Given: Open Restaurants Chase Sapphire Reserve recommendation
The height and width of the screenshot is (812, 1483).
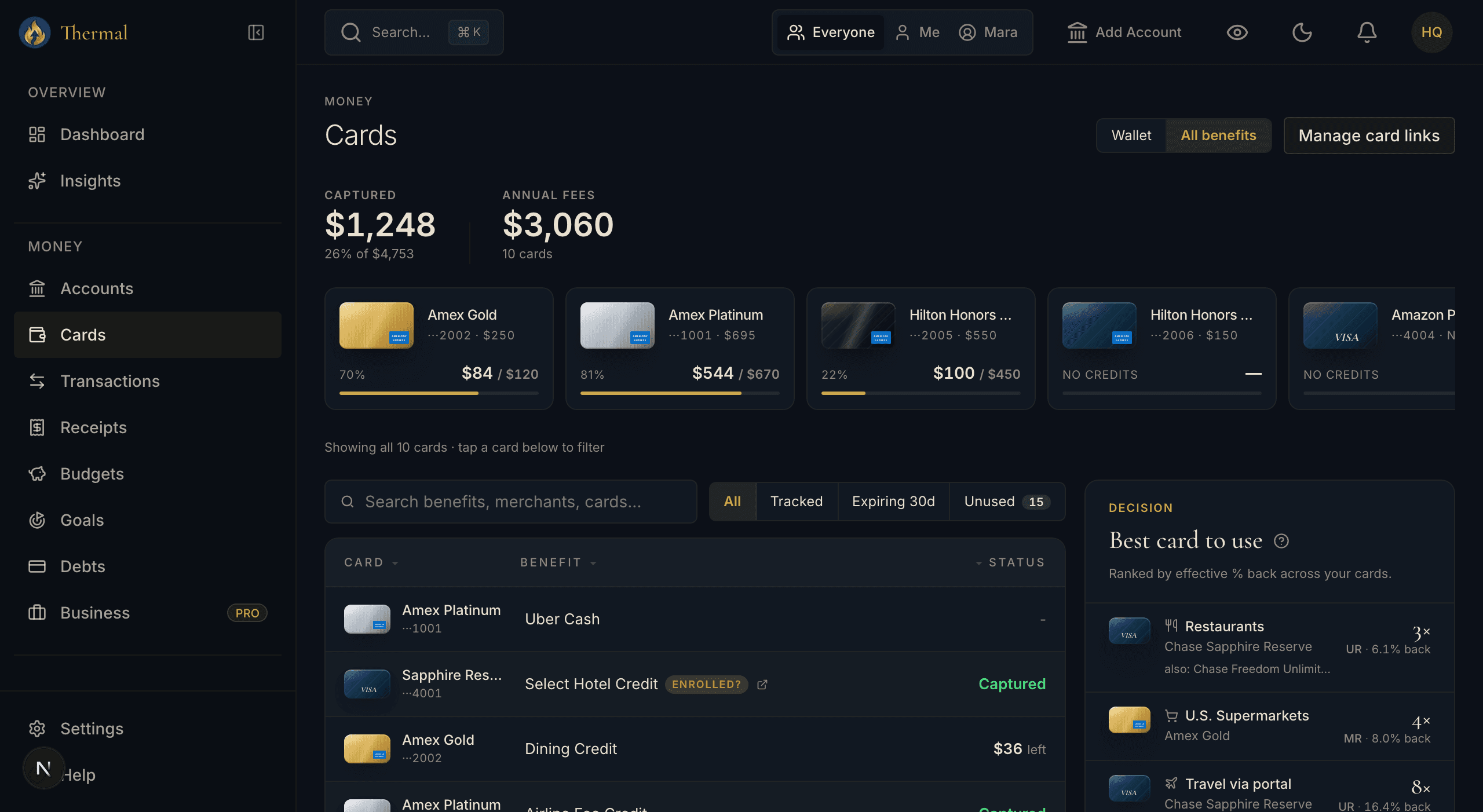Looking at the screenshot, I should click(1270, 648).
